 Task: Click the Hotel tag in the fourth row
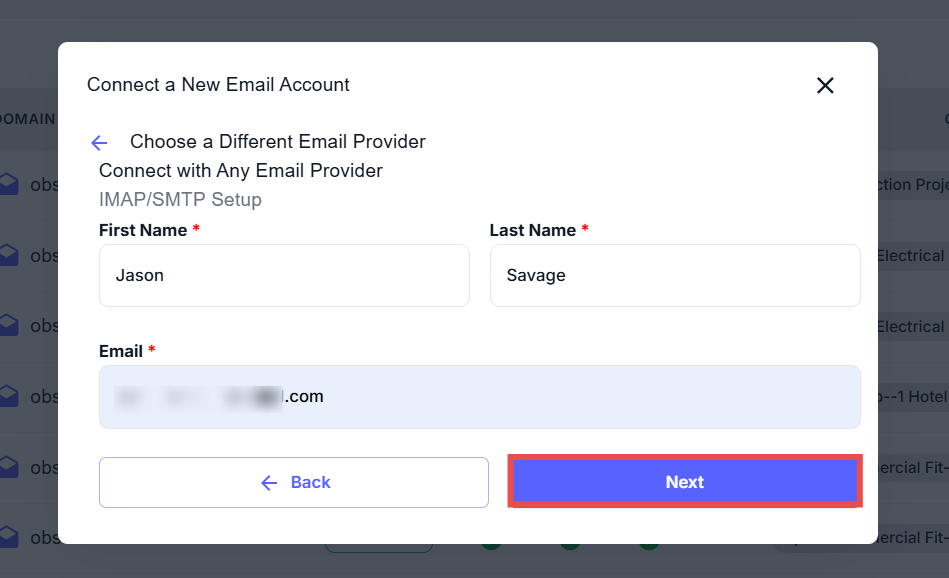tap(912, 396)
